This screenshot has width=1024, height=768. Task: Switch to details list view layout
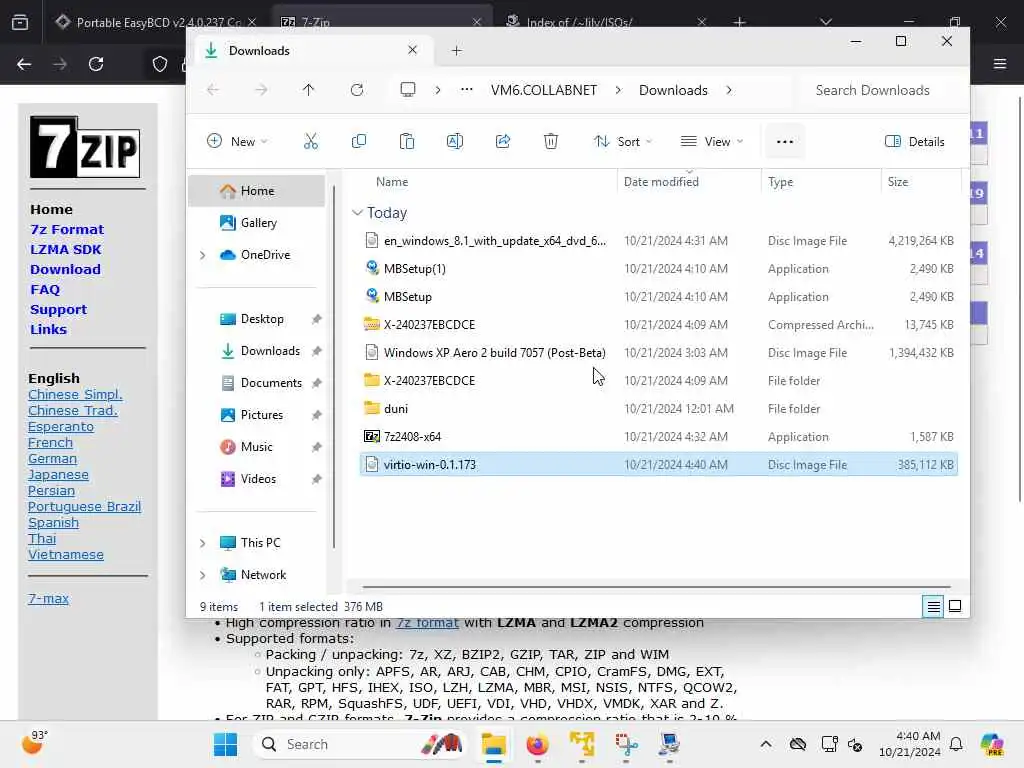pos(933,607)
